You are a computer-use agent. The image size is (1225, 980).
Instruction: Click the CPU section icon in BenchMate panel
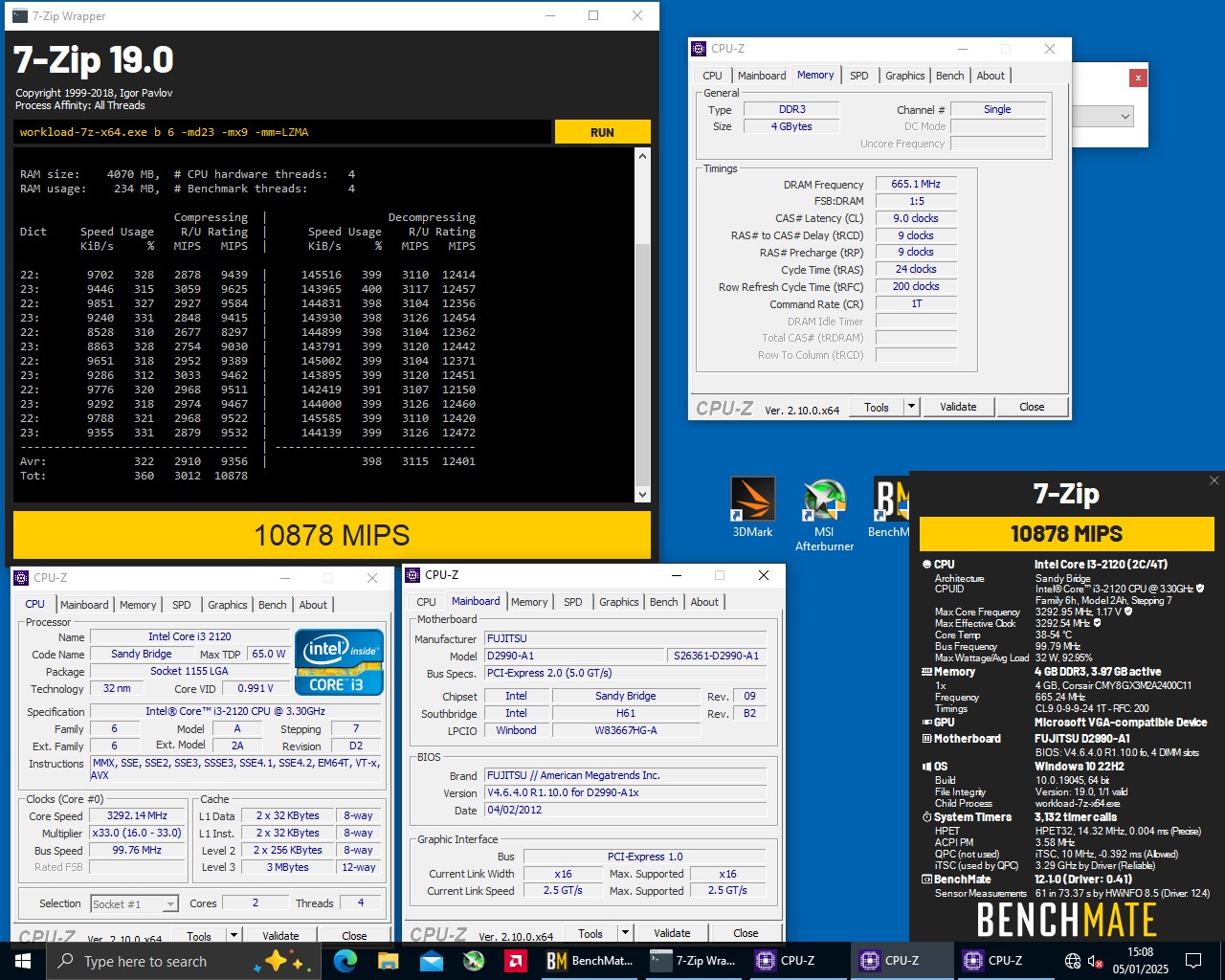pyautogui.click(x=926, y=565)
